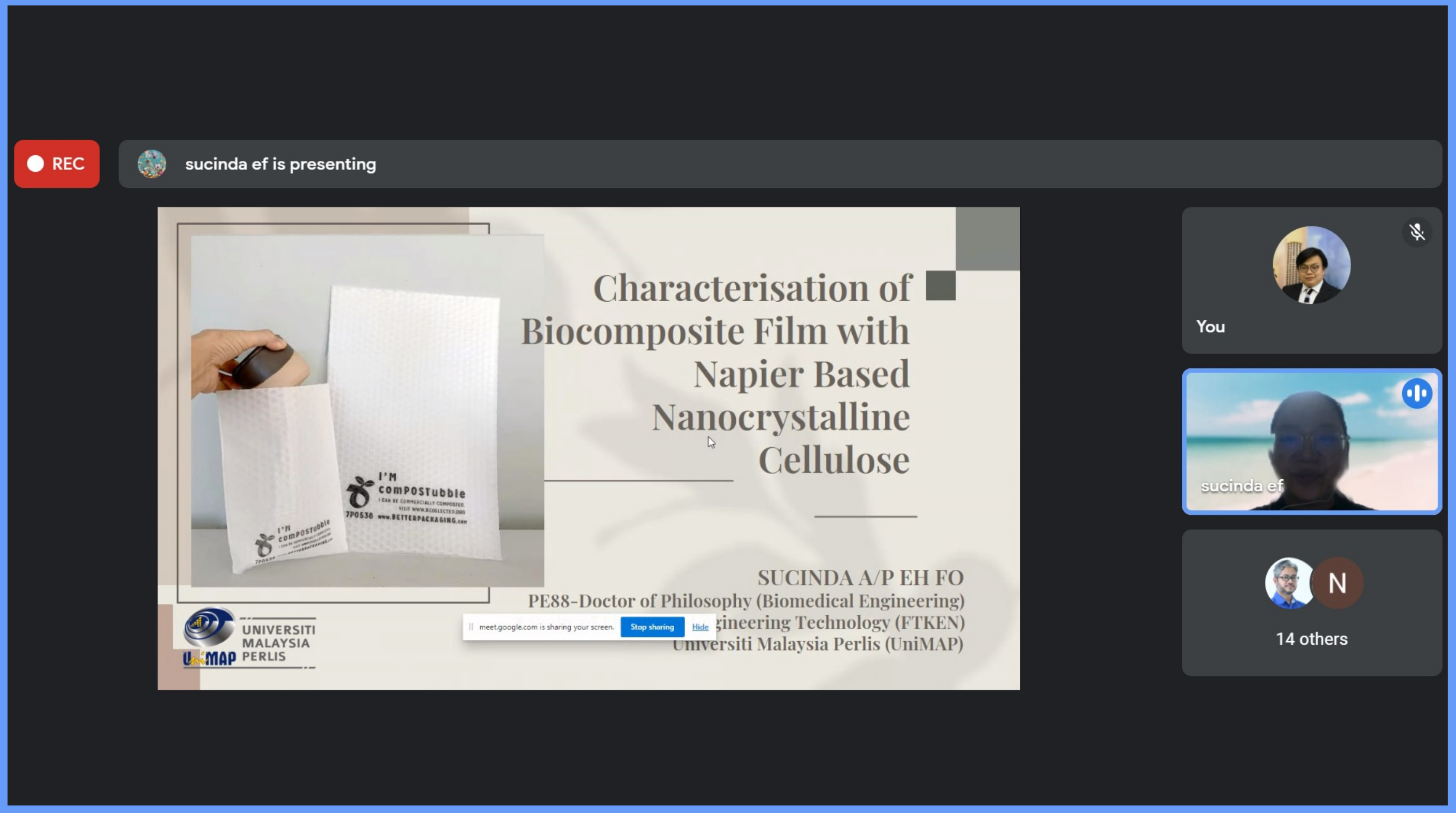
Task: Click your own profile picture in You tile
Action: tap(1311, 264)
